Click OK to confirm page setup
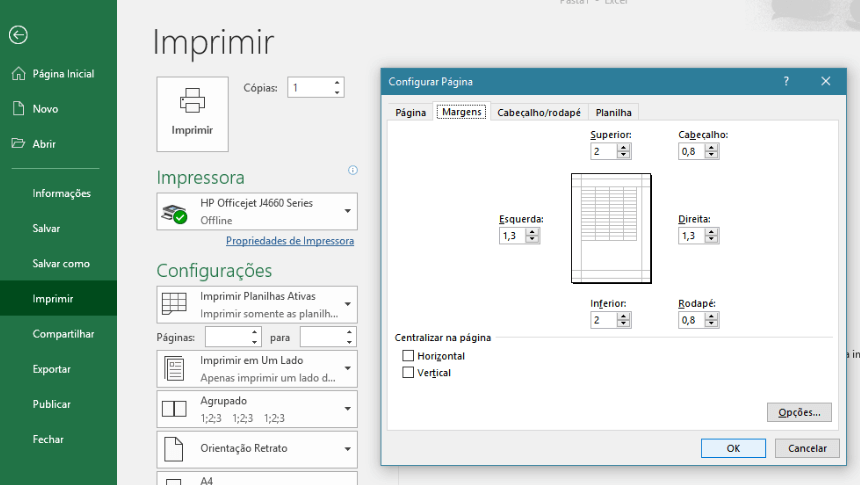Viewport: 860px width, 485px height. click(x=733, y=448)
